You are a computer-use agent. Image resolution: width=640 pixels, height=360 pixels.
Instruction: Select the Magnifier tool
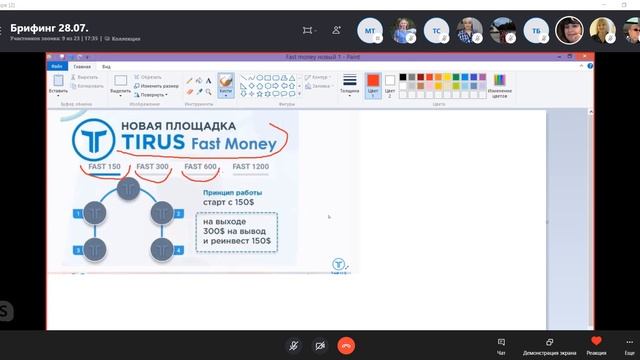click(209, 92)
